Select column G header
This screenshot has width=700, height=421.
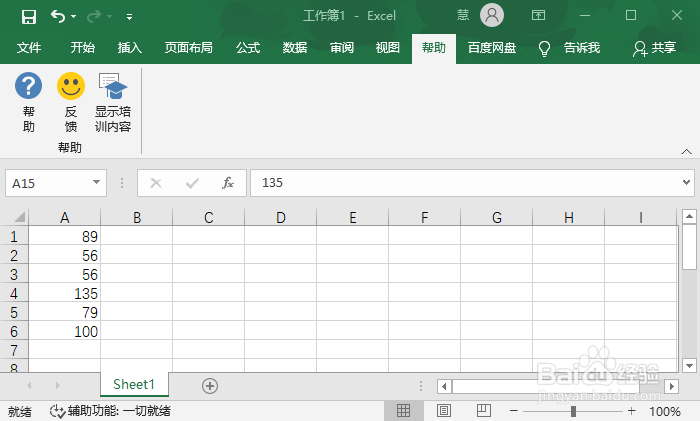tap(496, 217)
